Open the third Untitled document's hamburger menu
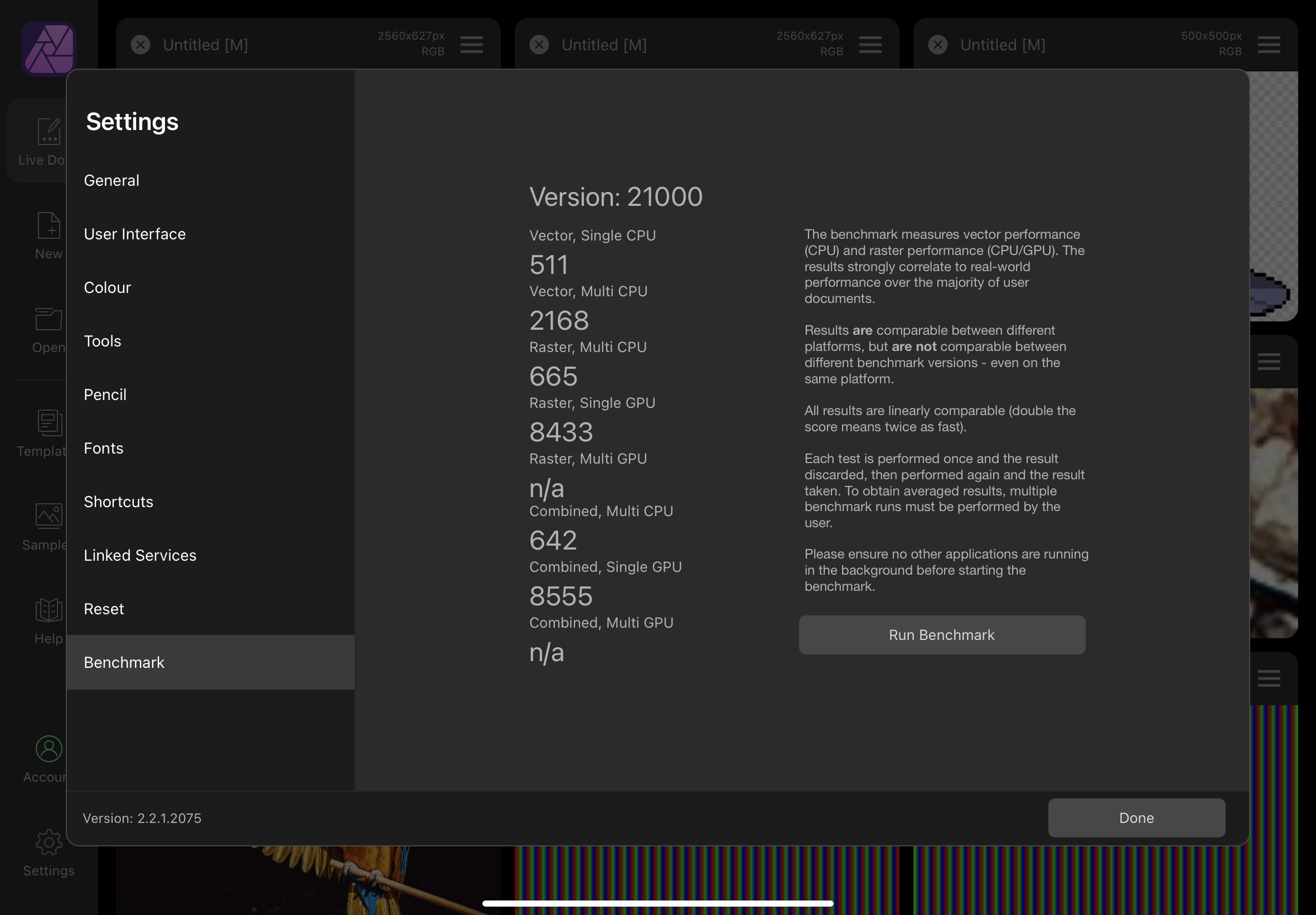This screenshot has height=915, width=1316. (x=1269, y=44)
